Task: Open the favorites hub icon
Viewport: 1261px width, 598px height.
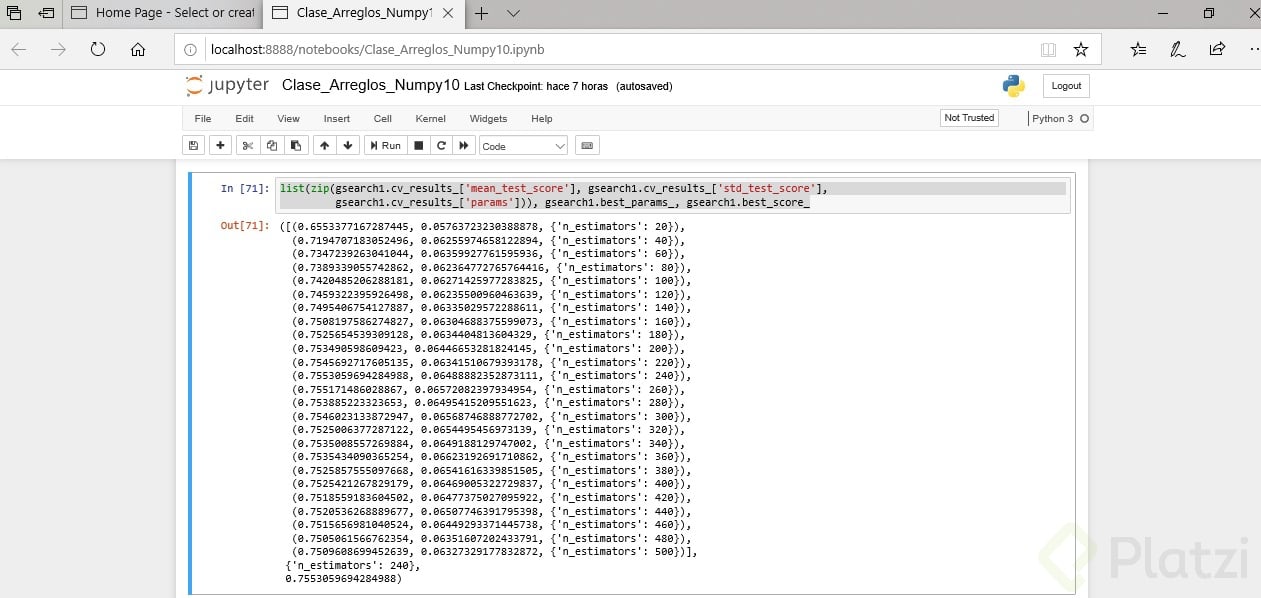Action: point(1138,49)
